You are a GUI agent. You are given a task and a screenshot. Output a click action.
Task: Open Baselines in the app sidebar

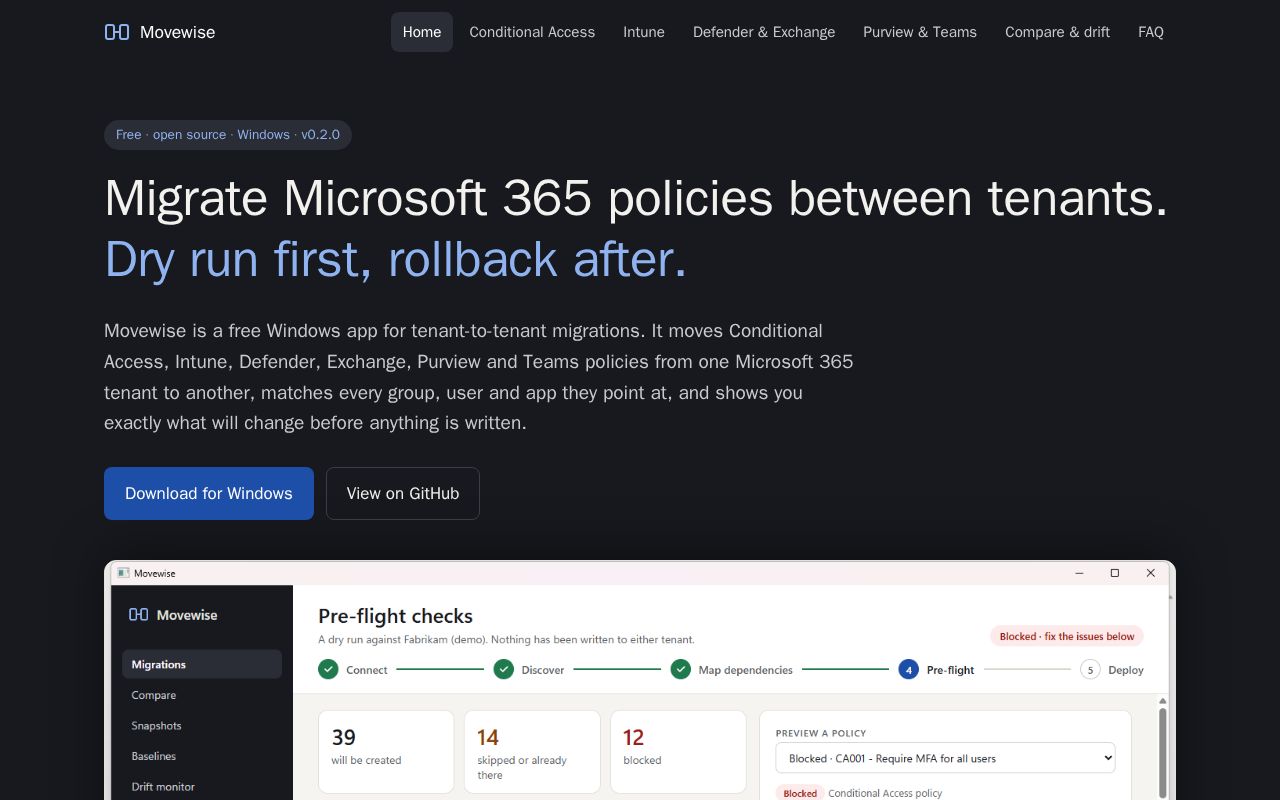(x=202, y=756)
